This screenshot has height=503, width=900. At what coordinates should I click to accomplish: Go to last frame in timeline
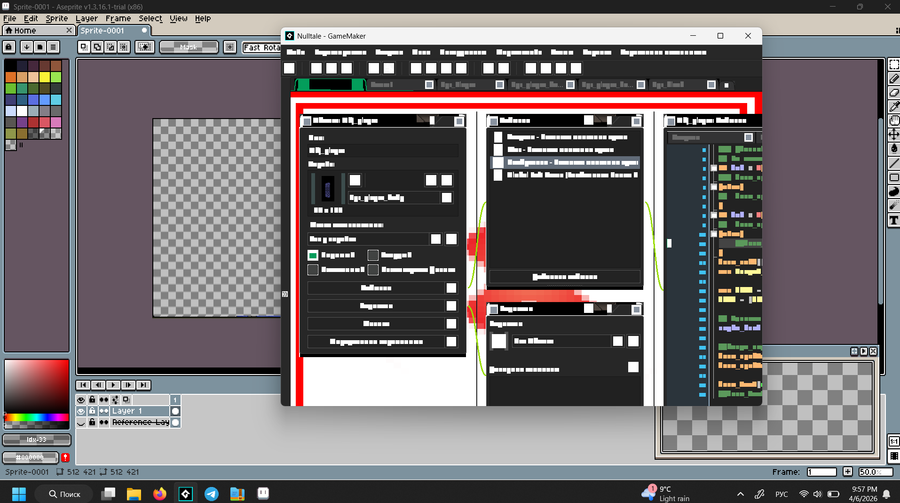click(143, 385)
